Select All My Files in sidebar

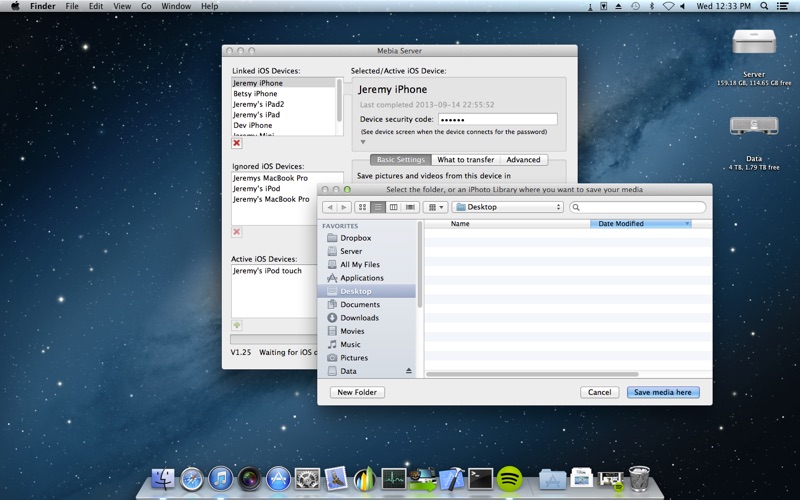[x=367, y=264]
